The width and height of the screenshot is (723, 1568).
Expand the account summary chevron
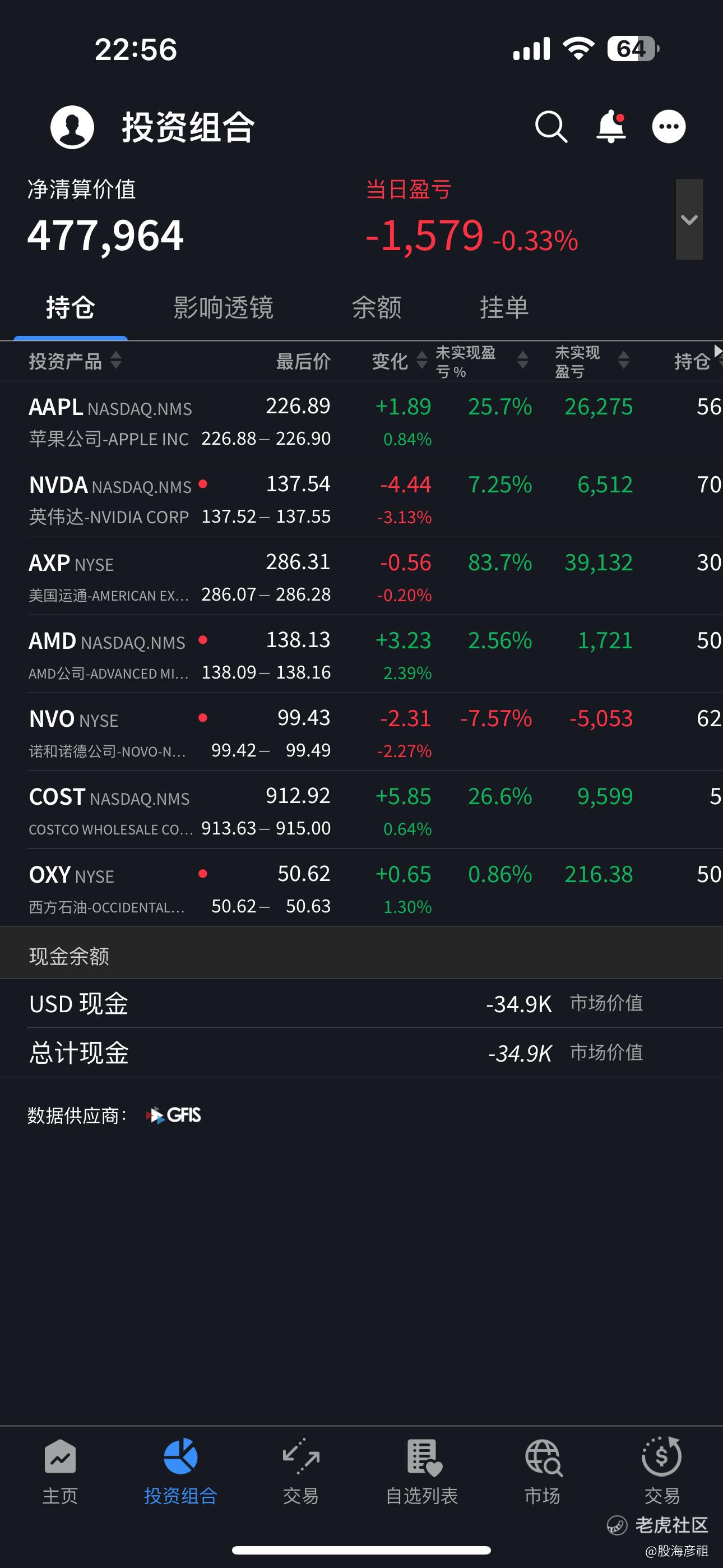(x=689, y=219)
